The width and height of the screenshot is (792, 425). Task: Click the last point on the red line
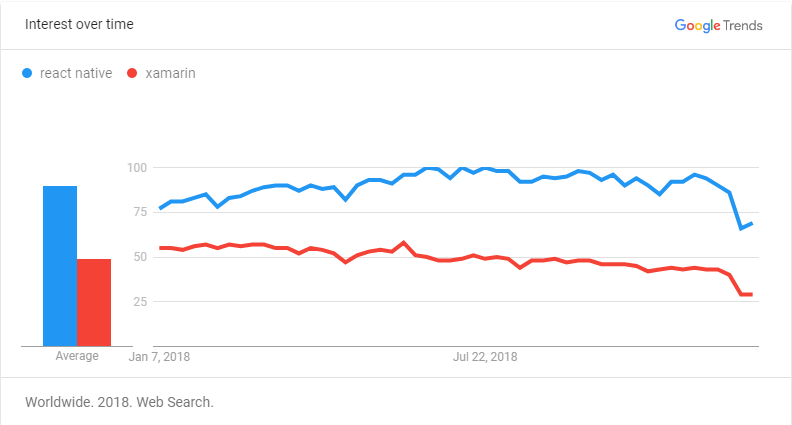tap(752, 294)
